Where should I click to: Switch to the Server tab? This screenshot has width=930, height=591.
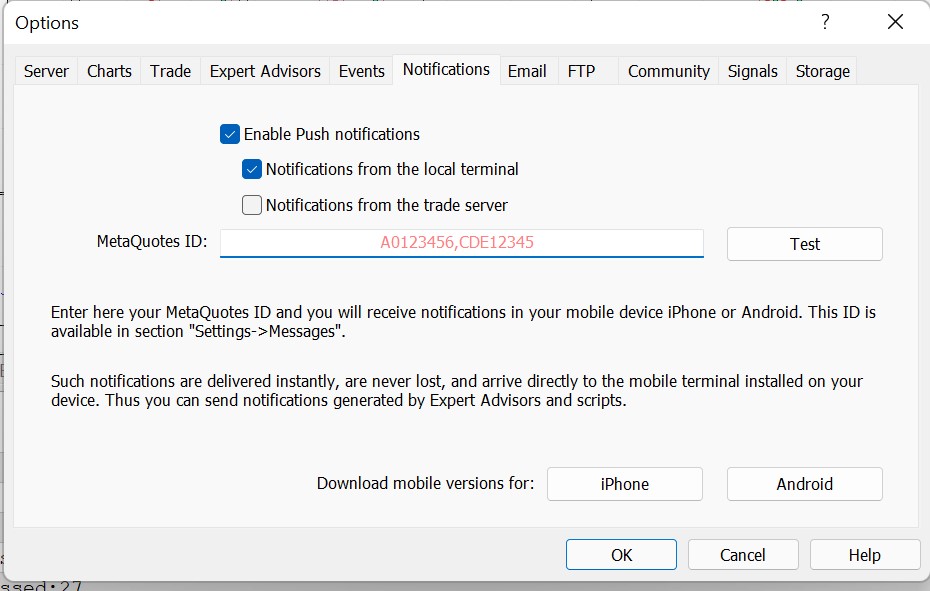pos(47,71)
